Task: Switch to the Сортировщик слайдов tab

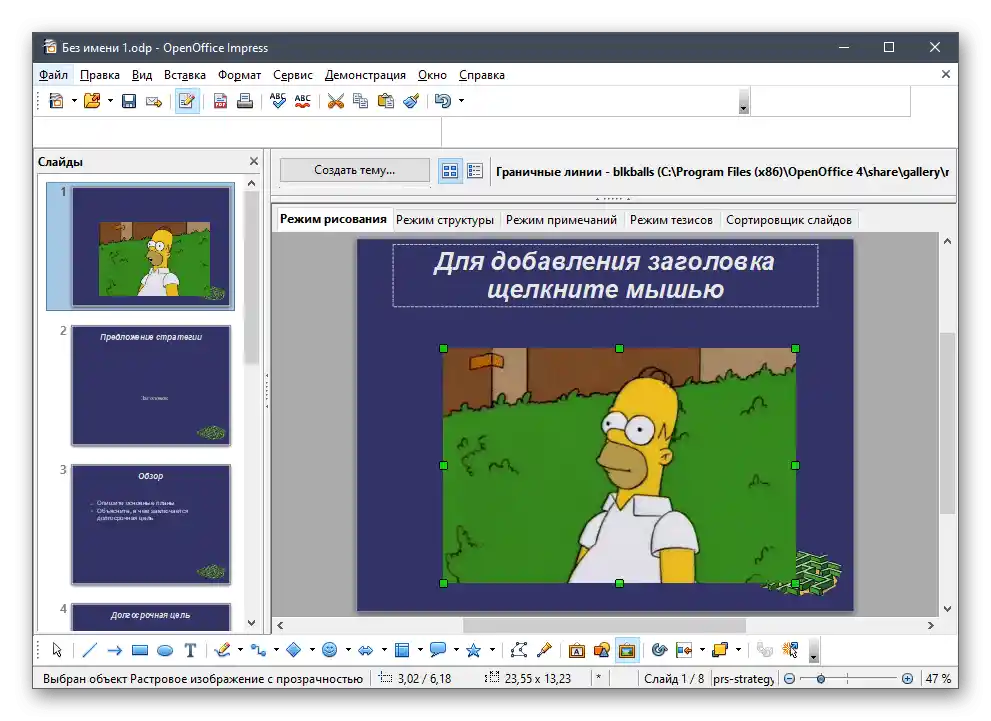Action: tap(788, 220)
